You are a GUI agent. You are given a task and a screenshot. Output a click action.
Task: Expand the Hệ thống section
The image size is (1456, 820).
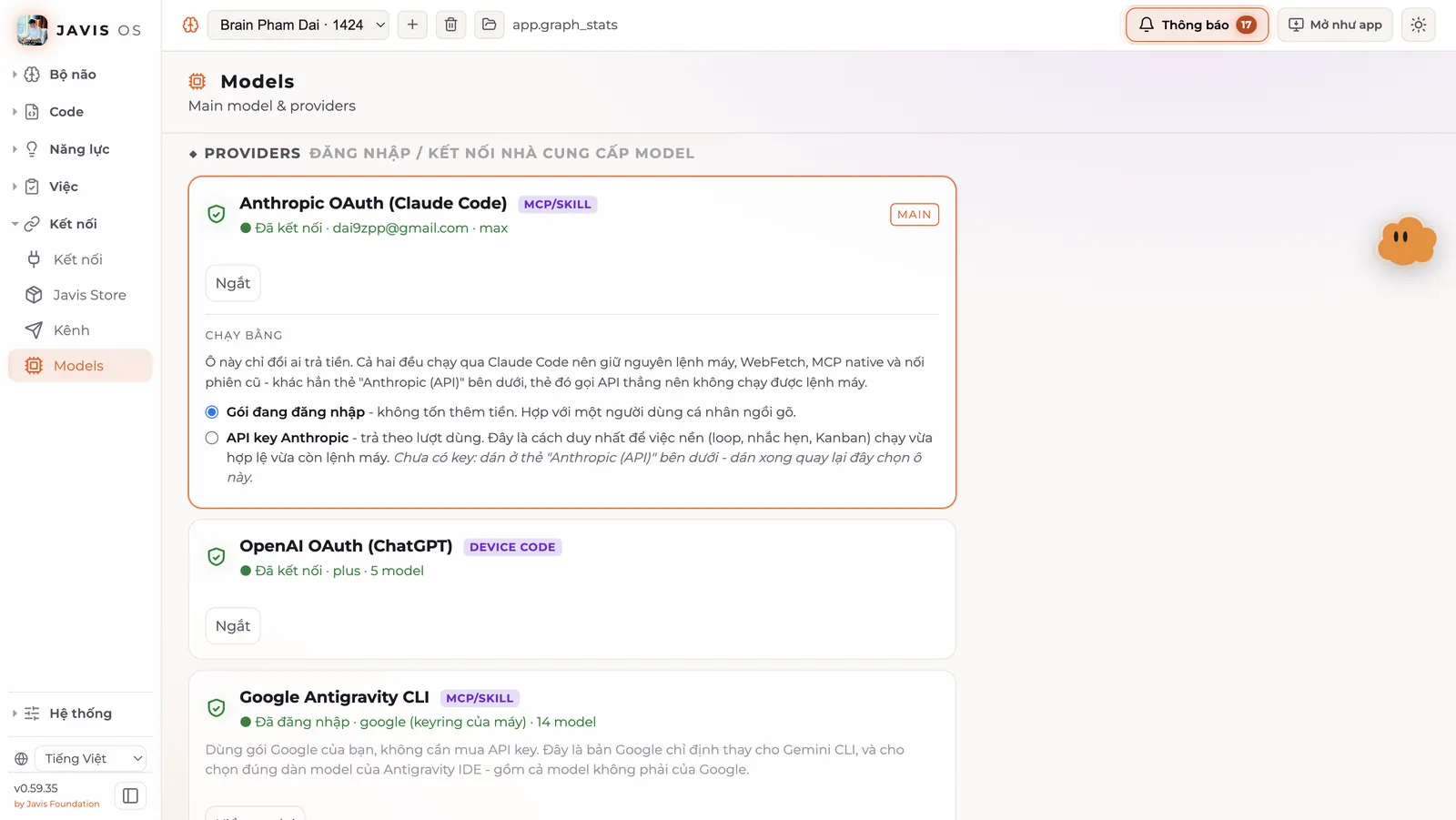pos(80,714)
